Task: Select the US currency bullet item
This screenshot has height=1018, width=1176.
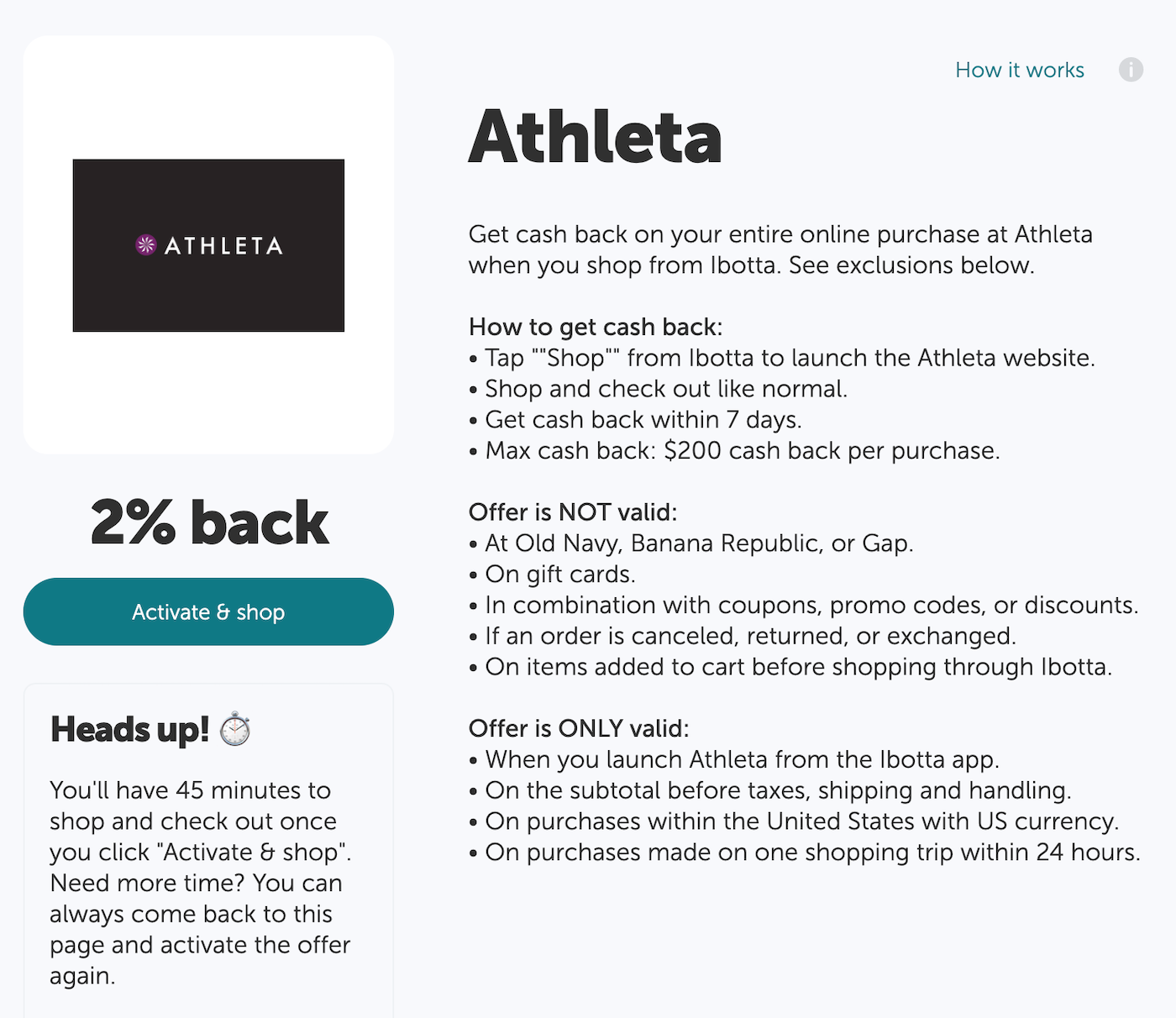Action: pyautogui.click(x=801, y=822)
